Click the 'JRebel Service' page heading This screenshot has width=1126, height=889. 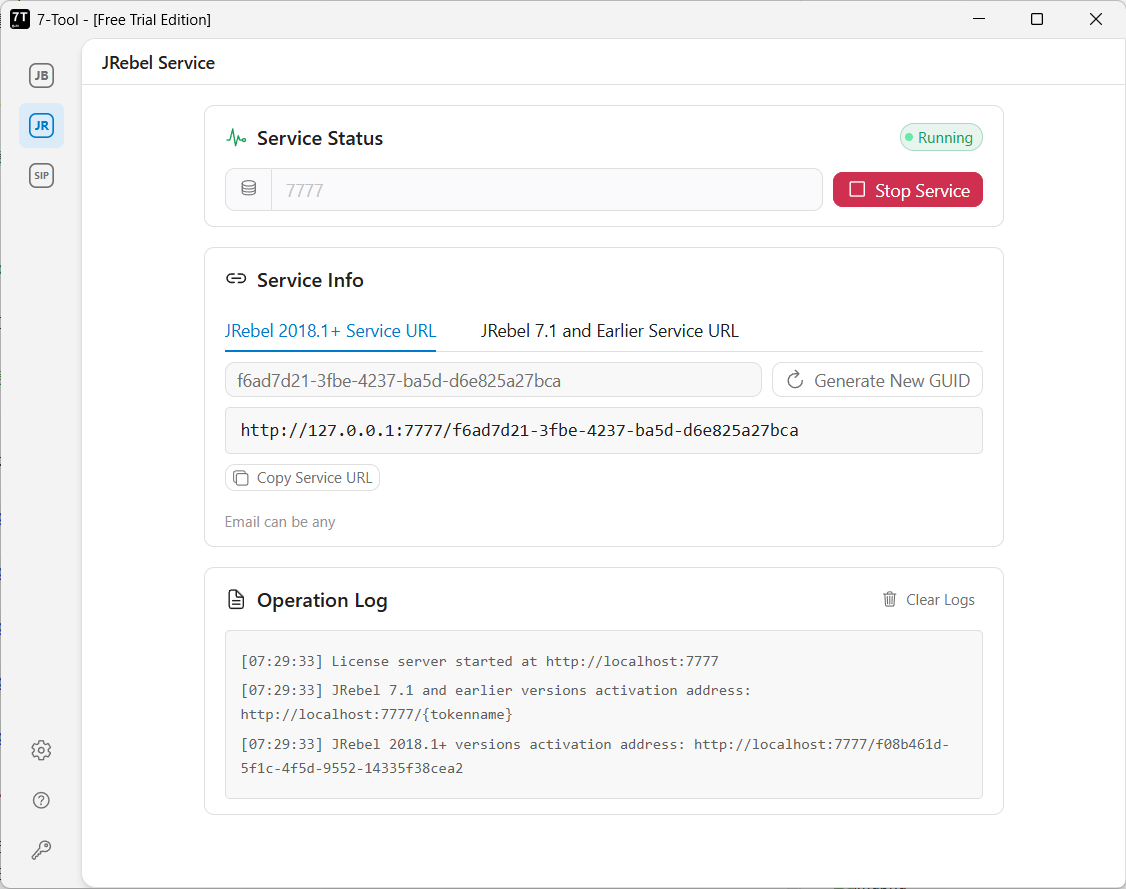(158, 62)
